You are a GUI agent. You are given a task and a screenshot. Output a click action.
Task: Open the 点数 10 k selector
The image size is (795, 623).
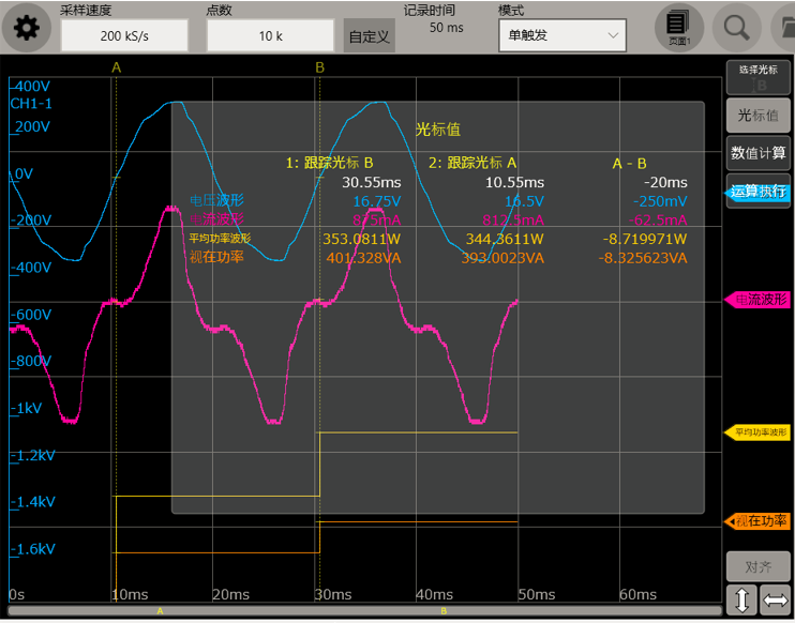271,35
